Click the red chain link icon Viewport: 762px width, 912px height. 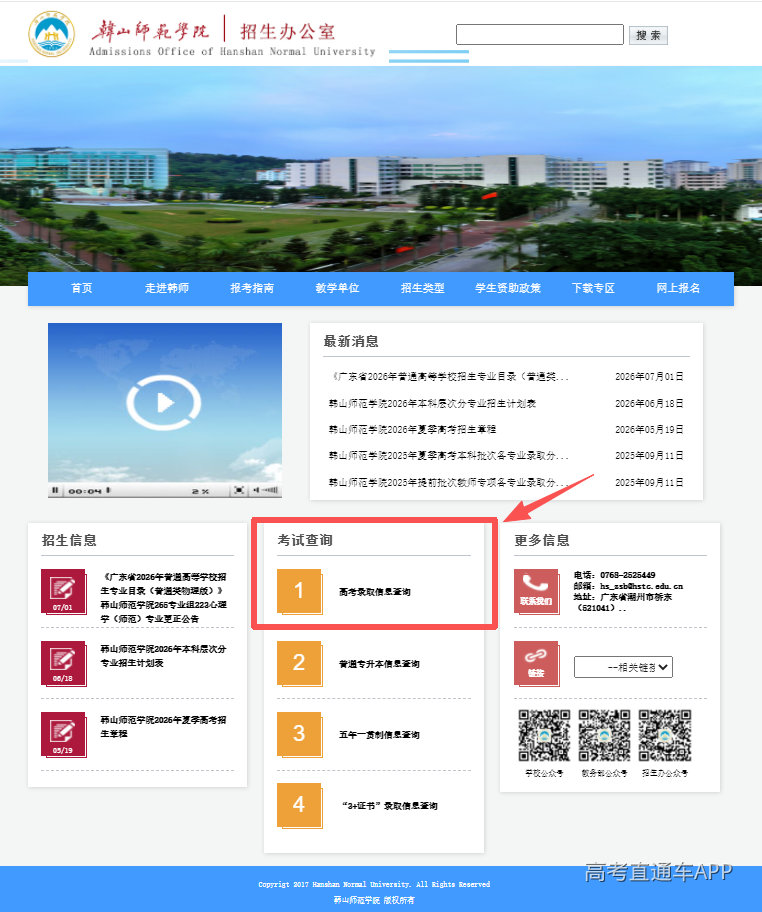536,663
